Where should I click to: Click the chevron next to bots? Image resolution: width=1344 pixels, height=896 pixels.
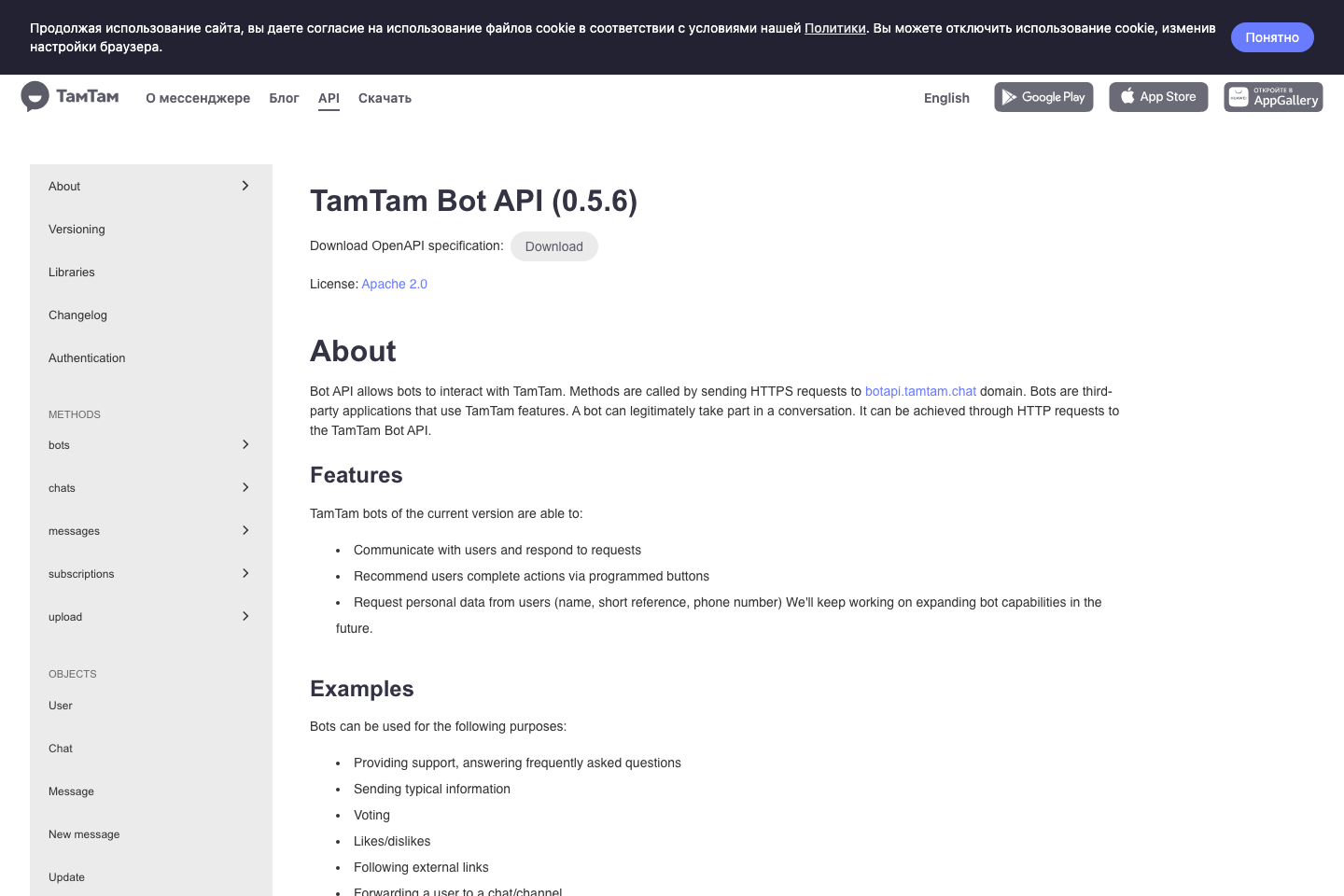245,444
